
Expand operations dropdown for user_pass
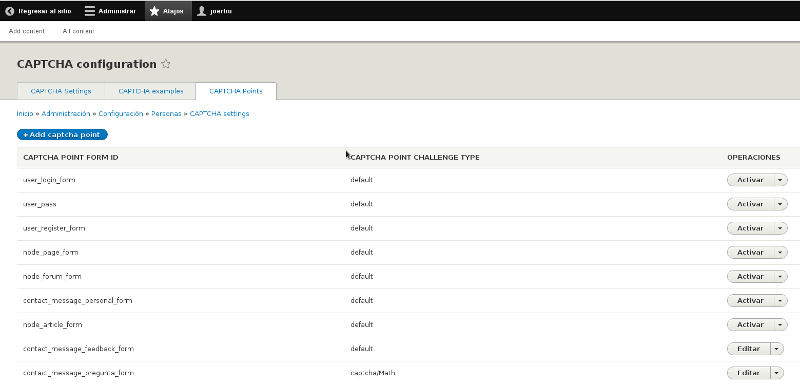tap(781, 204)
